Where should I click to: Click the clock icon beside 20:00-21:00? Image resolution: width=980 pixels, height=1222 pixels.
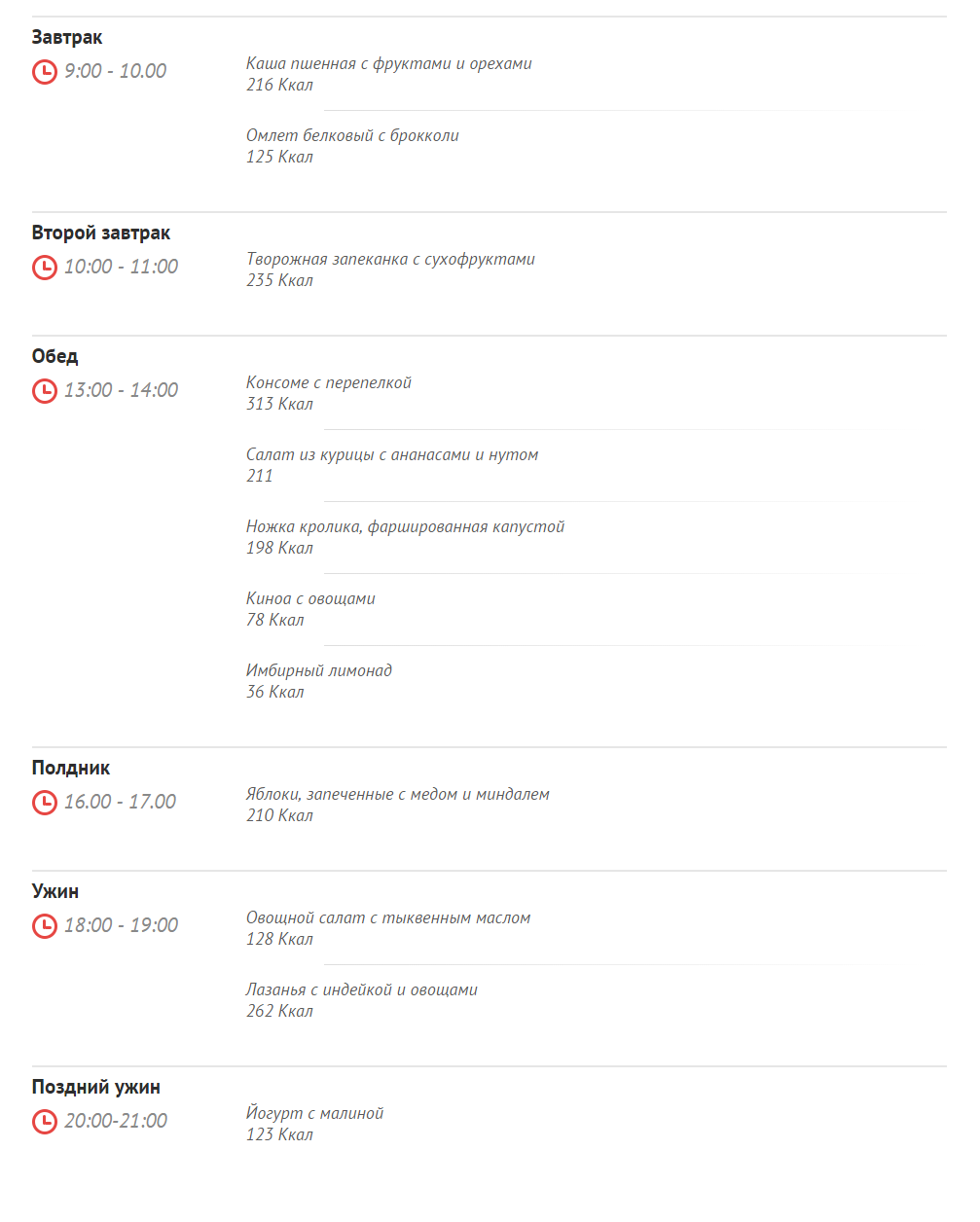(45, 1122)
